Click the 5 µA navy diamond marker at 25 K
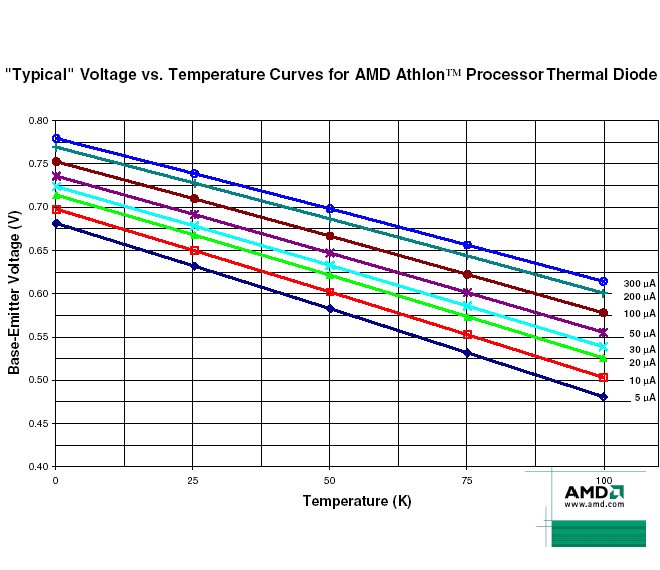The height and width of the screenshot is (570, 660). (x=194, y=266)
